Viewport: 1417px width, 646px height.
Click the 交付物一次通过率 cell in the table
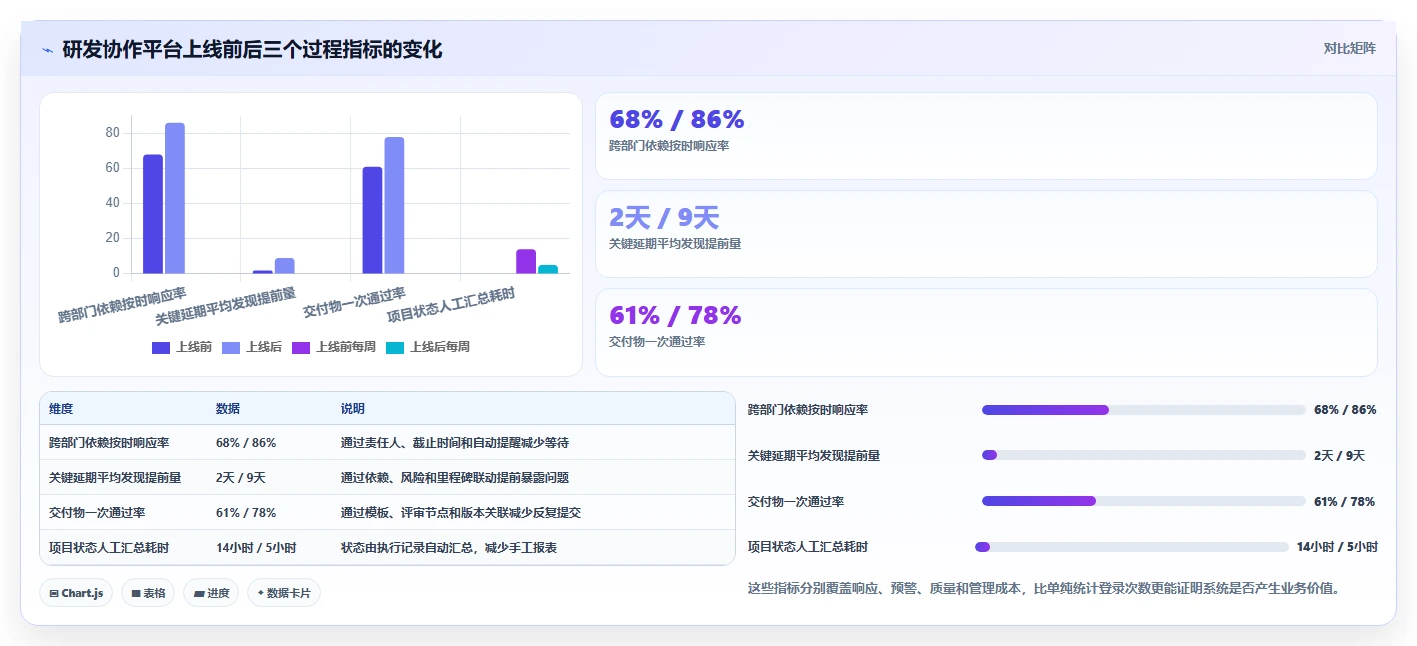[97, 512]
